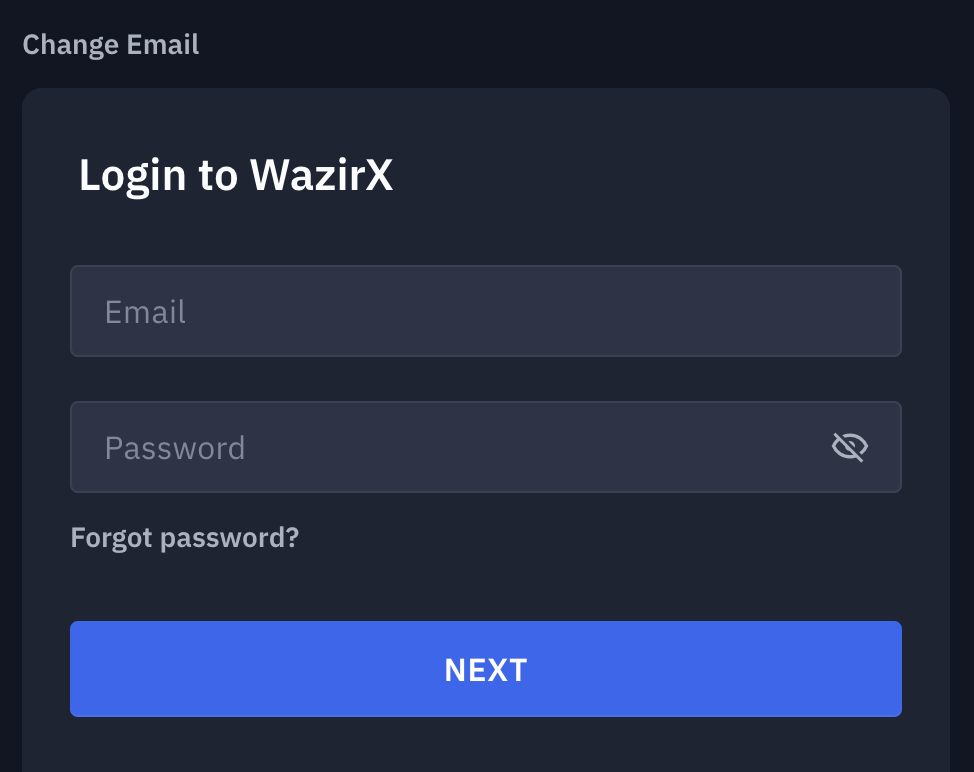Click the Change Email link
974x772 pixels.
[111, 45]
